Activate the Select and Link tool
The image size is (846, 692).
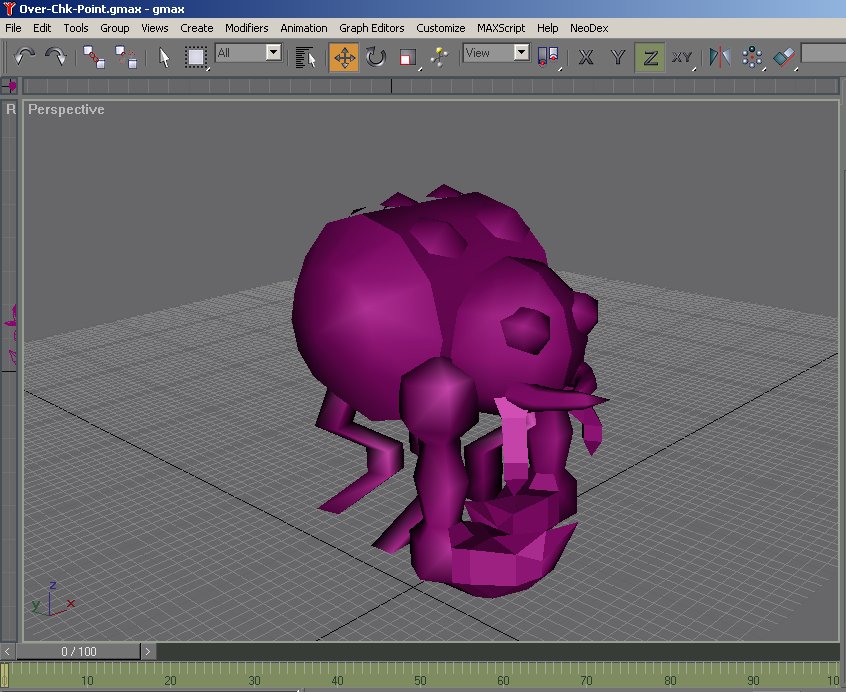(94, 57)
